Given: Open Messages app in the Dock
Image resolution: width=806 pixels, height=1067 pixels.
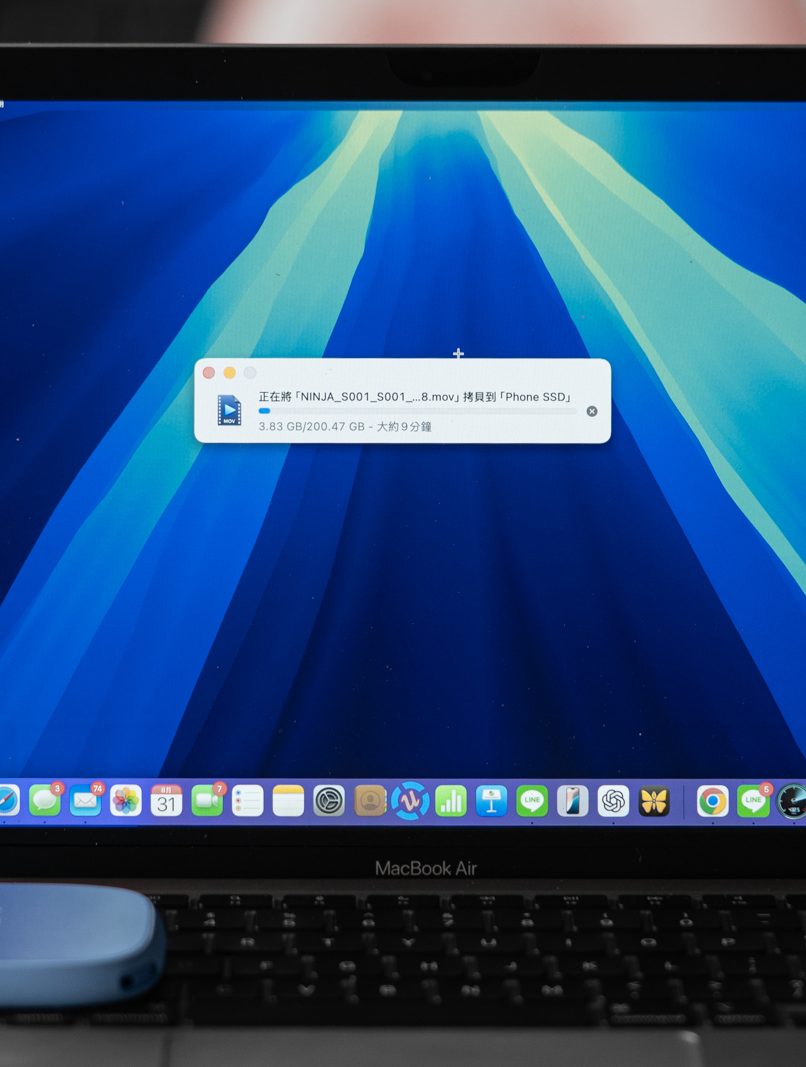Looking at the screenshot, I should (x=44, y=800).
